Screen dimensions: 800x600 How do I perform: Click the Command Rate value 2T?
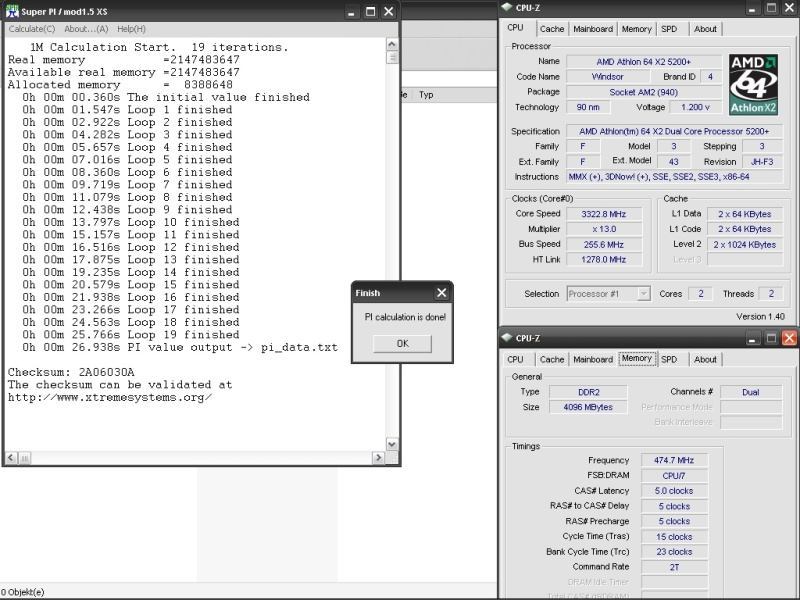pyautogui.click(x=674, y=567)
